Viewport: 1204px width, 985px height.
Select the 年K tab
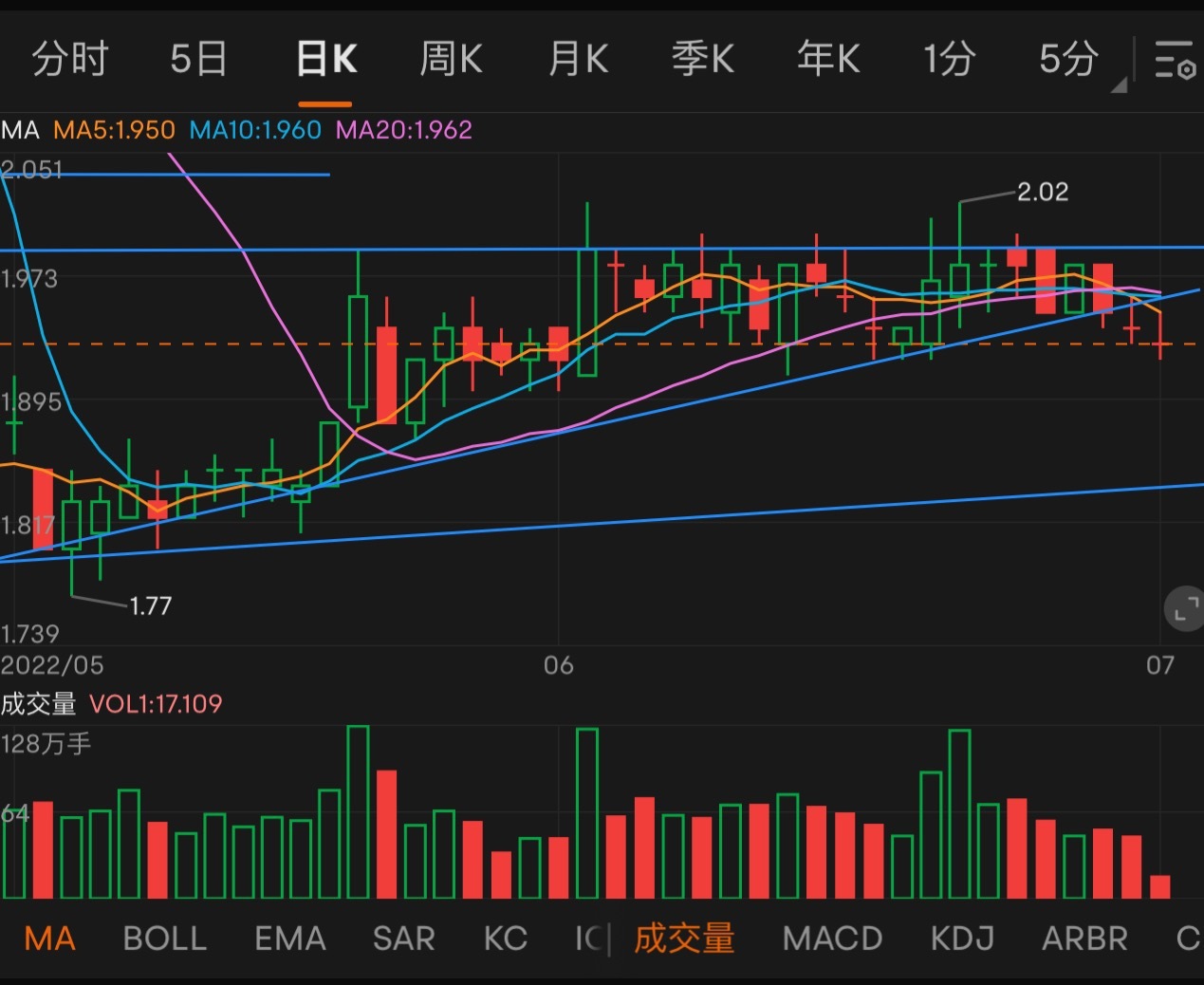click(x=828, y=60)
